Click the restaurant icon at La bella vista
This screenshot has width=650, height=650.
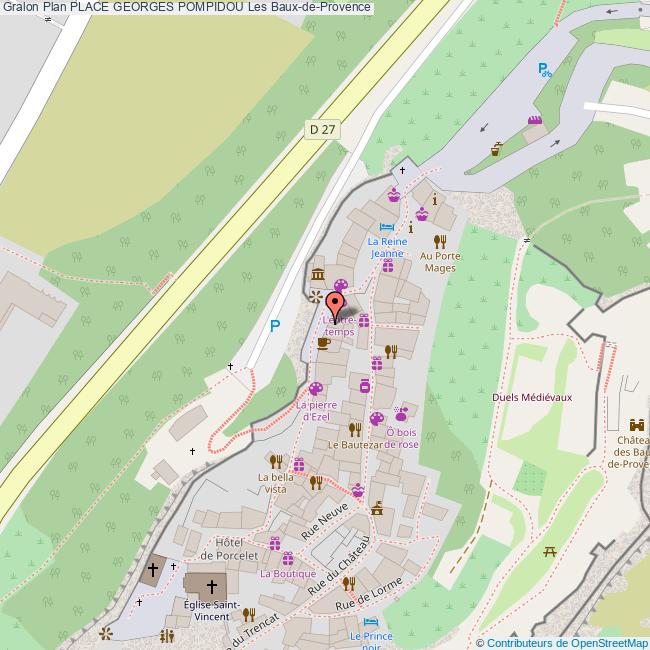point(275,461)
